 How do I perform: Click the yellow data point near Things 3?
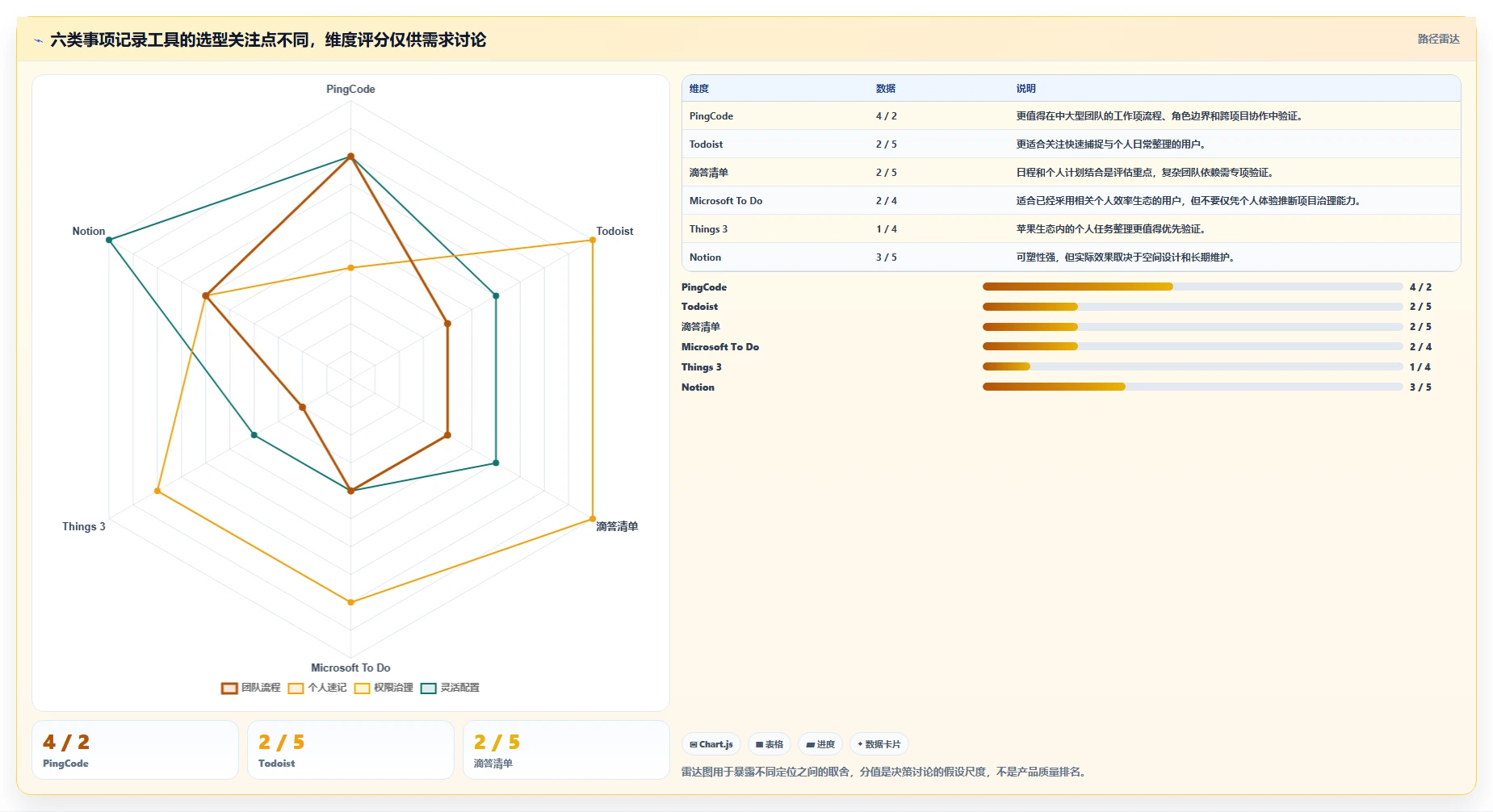coord(157,491)
